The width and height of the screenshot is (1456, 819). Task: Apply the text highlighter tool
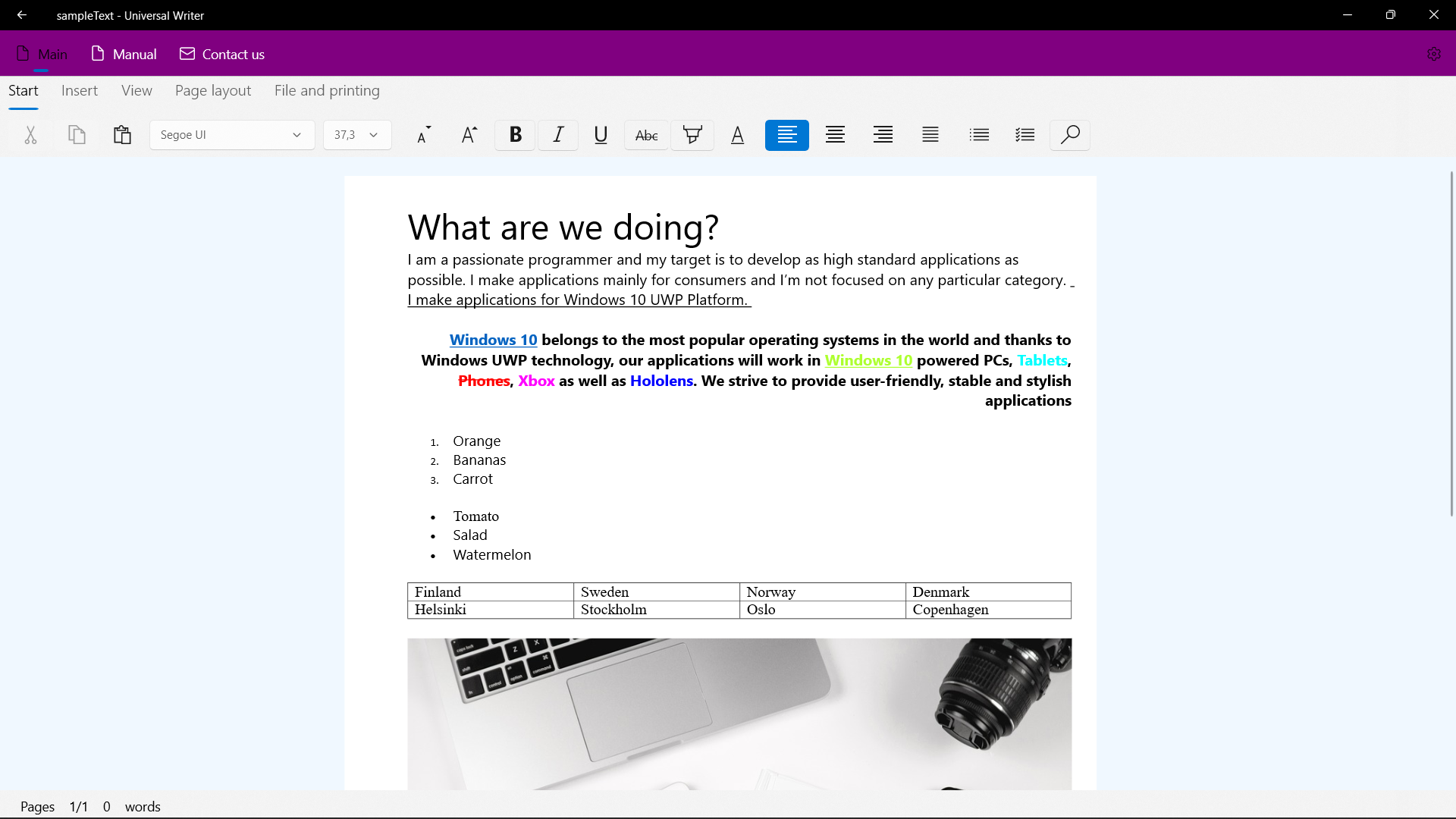[692, 135]
